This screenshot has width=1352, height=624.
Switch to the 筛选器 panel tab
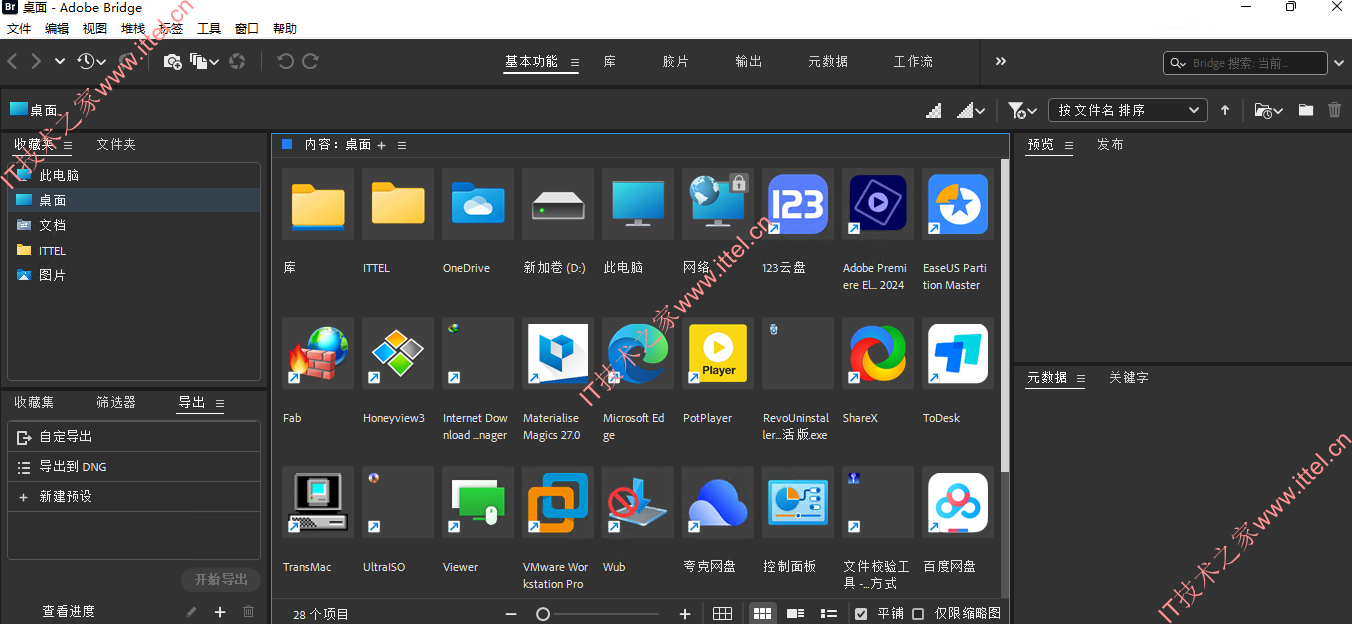[116, 403]
